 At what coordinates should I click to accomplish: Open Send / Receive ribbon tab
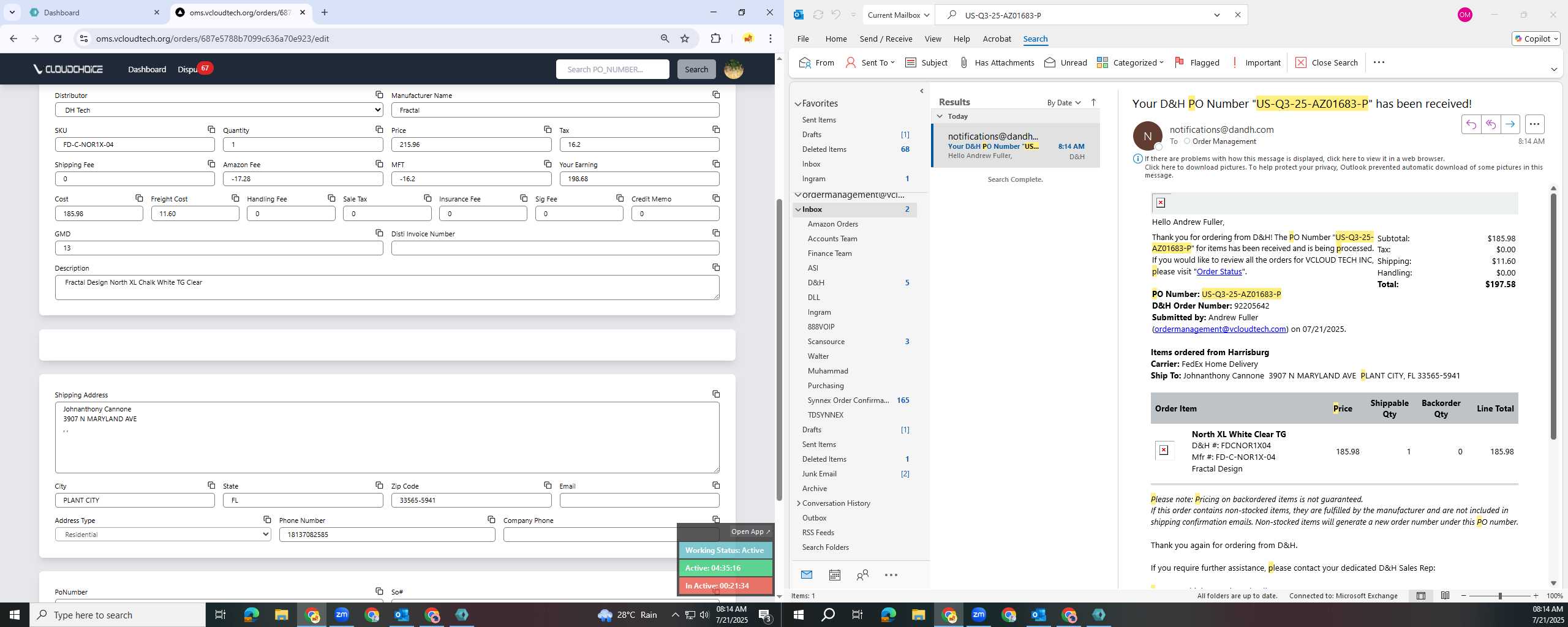point(886,39)
